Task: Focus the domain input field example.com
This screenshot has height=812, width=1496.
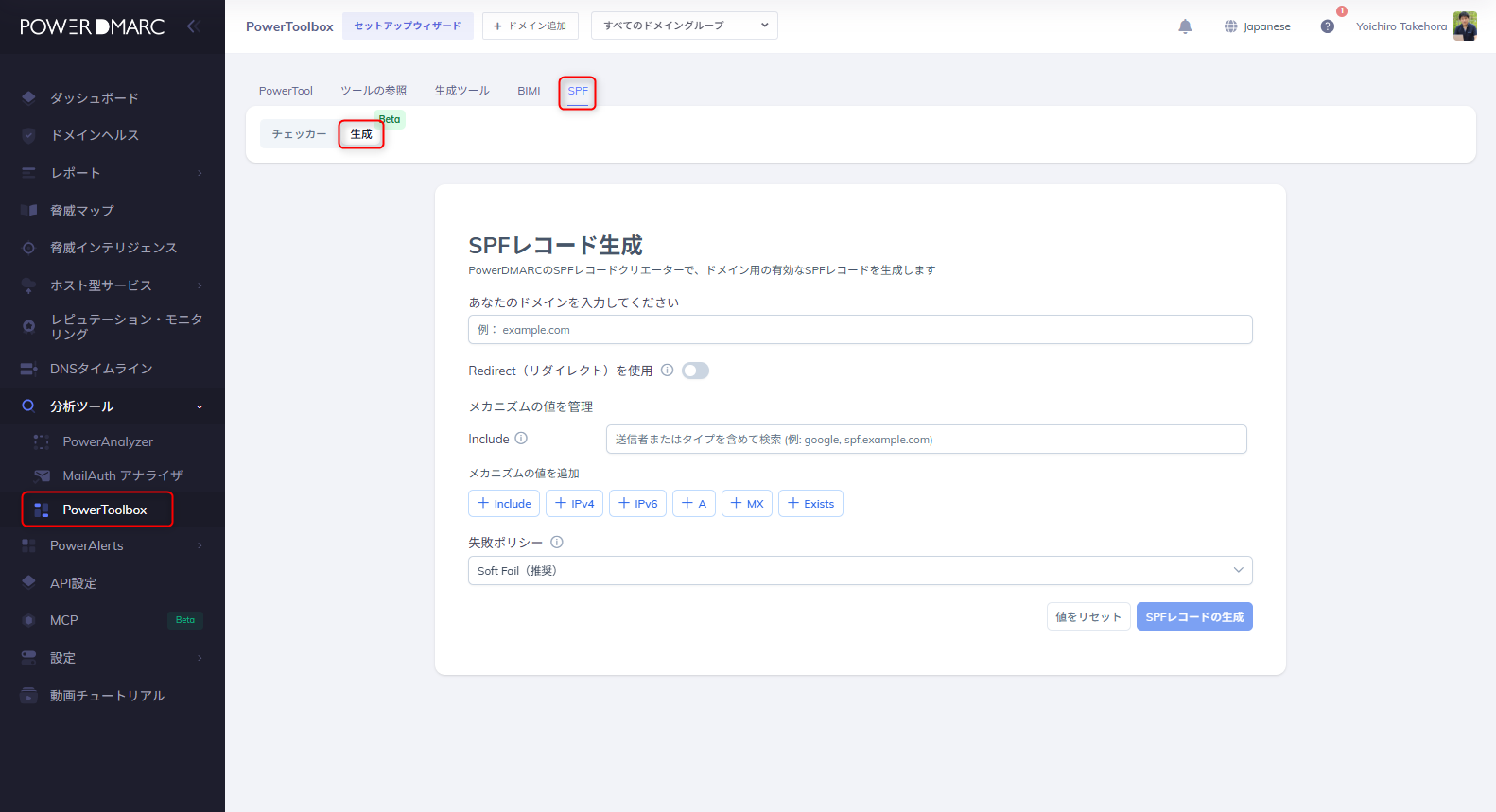Action: coord(860,329)
